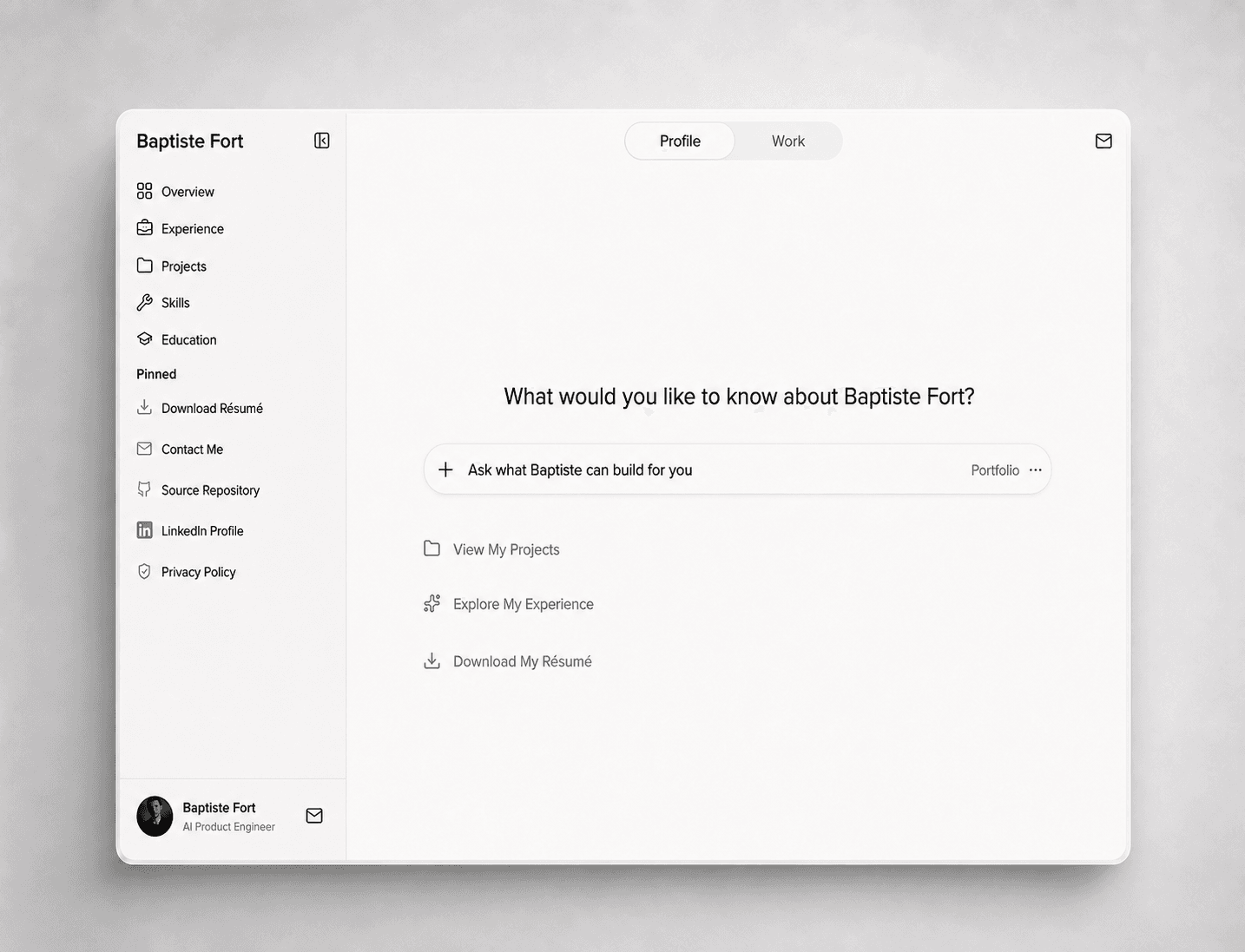The image size is (1245, 952).
Task: Select the Profile tab
Action: coord(680,141)
